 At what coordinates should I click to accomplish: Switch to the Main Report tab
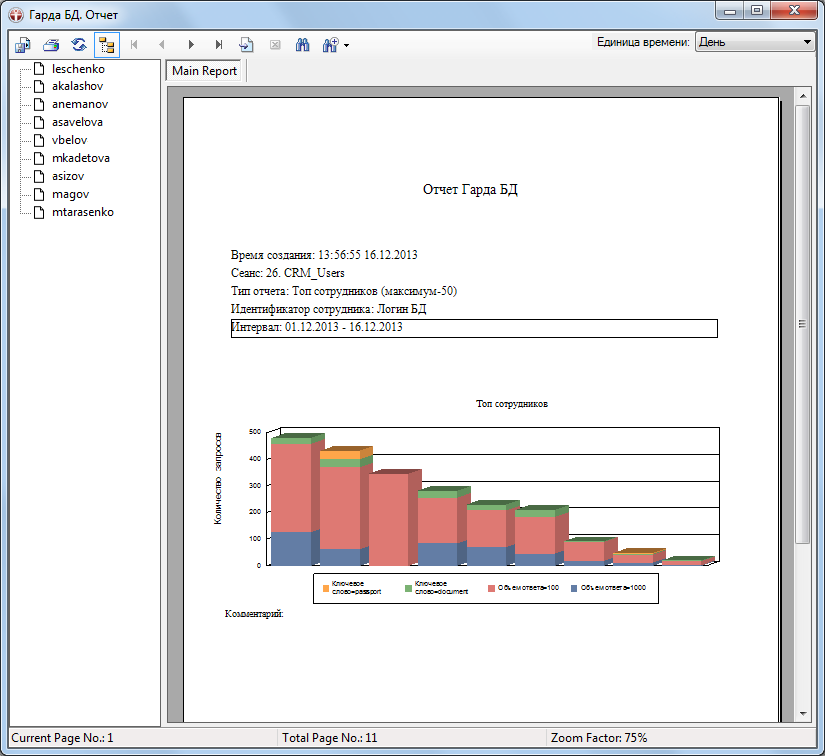(x=205, y=71)
